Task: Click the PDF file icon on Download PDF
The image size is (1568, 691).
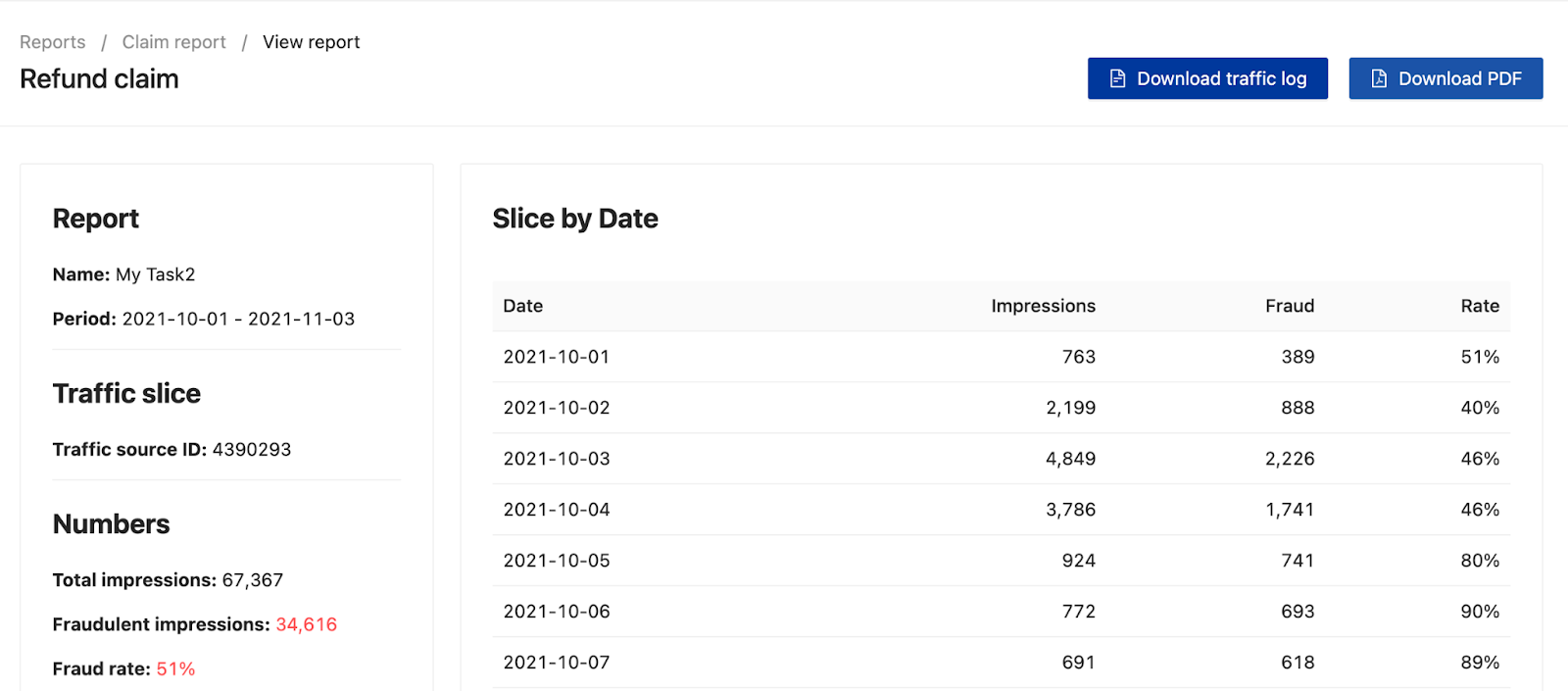Action: [x=1379, y=78]
